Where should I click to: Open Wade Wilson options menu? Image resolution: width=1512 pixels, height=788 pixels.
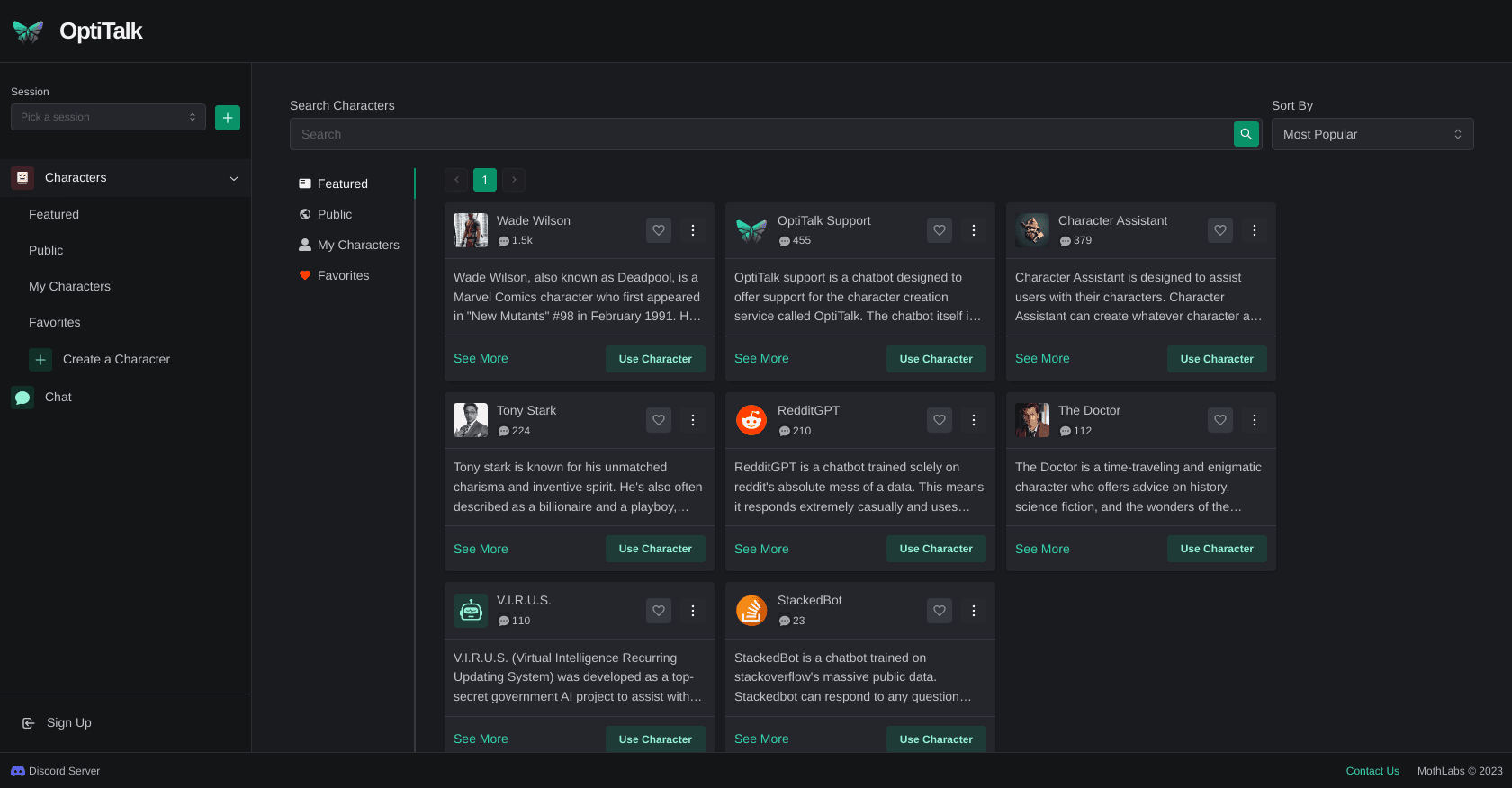[x=693, y=230]
